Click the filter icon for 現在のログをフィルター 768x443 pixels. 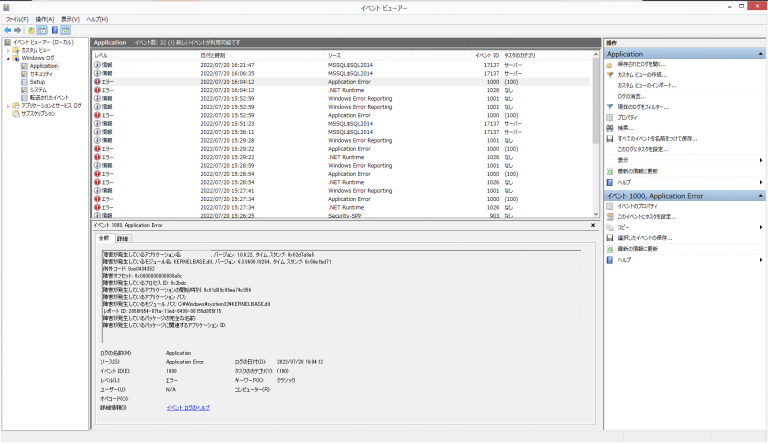[610, 106]
